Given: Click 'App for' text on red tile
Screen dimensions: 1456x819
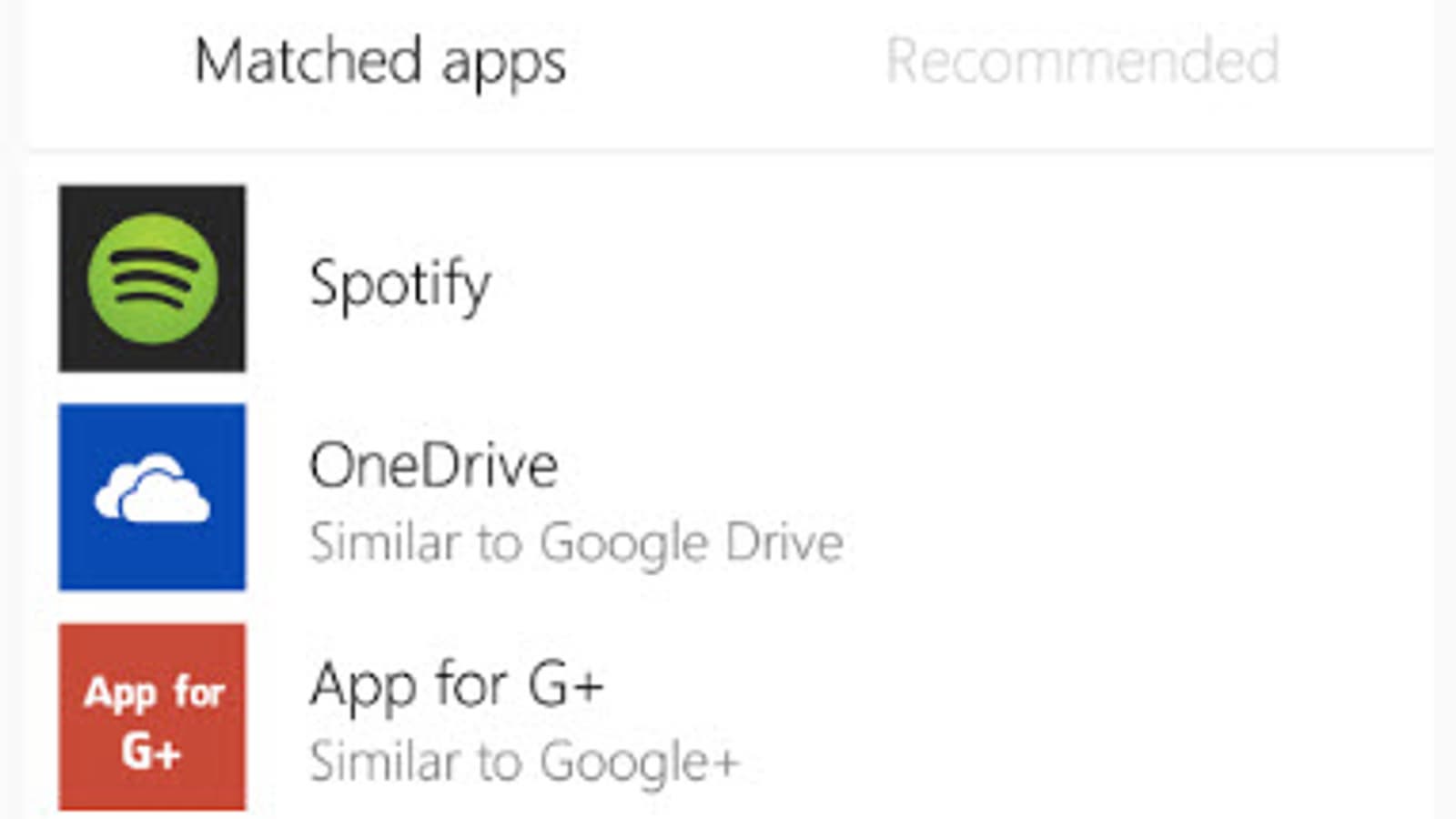Looking at the screenshot, I should tap(154, 693).
